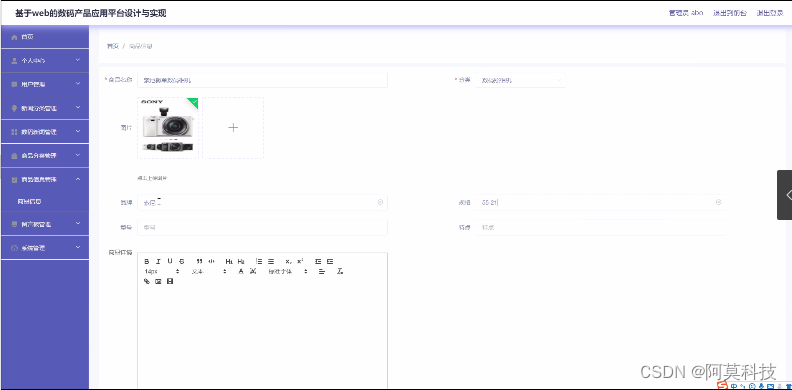
Task: Open the 文本 heading style dropdown
Action: tap(209, 271)
